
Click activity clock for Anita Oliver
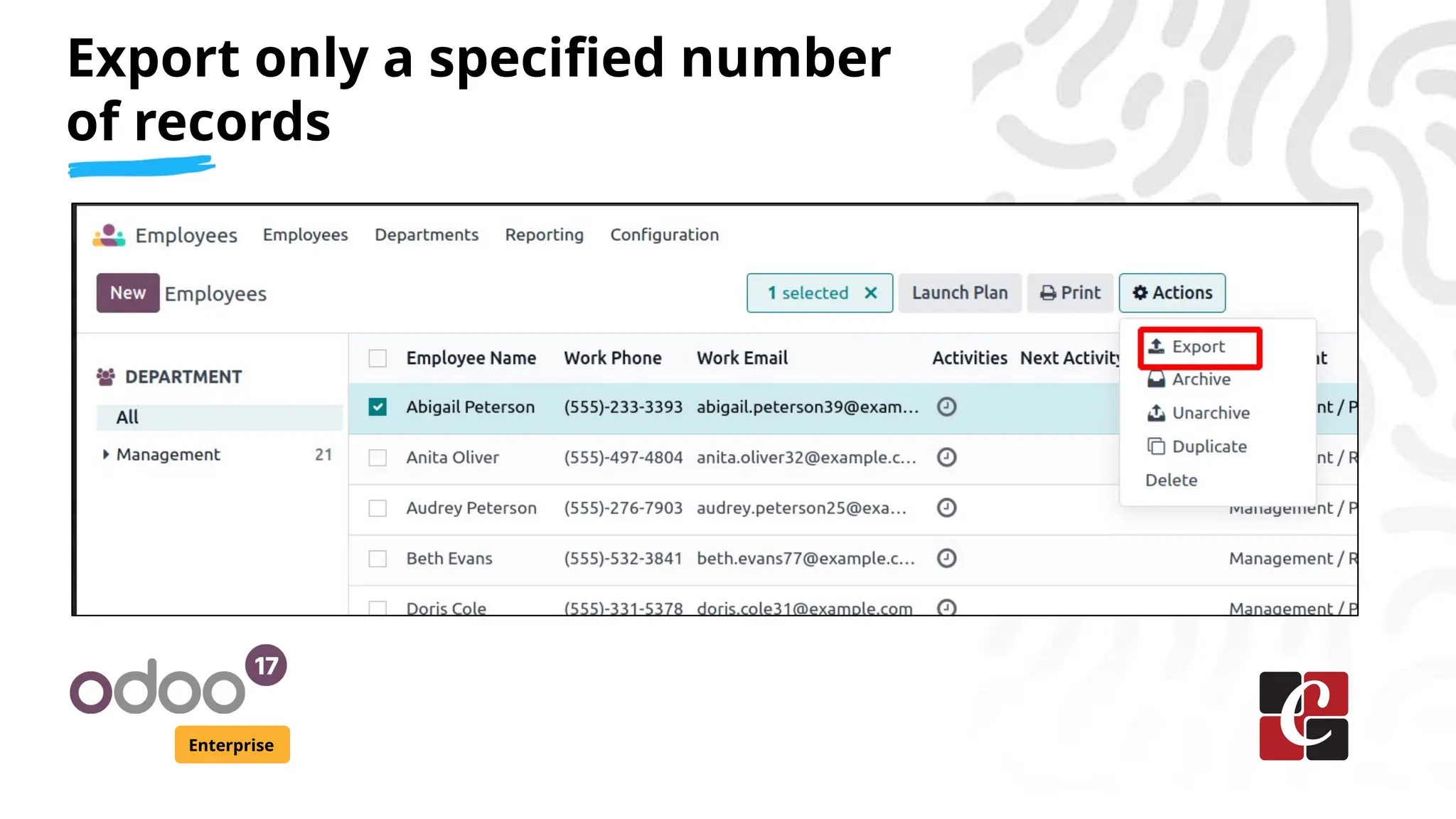tap(946, 457)
